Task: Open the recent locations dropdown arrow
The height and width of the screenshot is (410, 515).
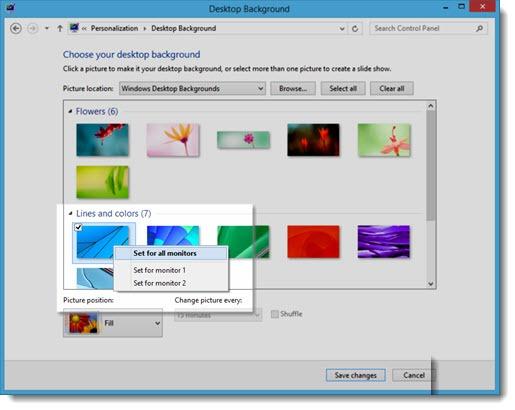Action: point(47,29)
